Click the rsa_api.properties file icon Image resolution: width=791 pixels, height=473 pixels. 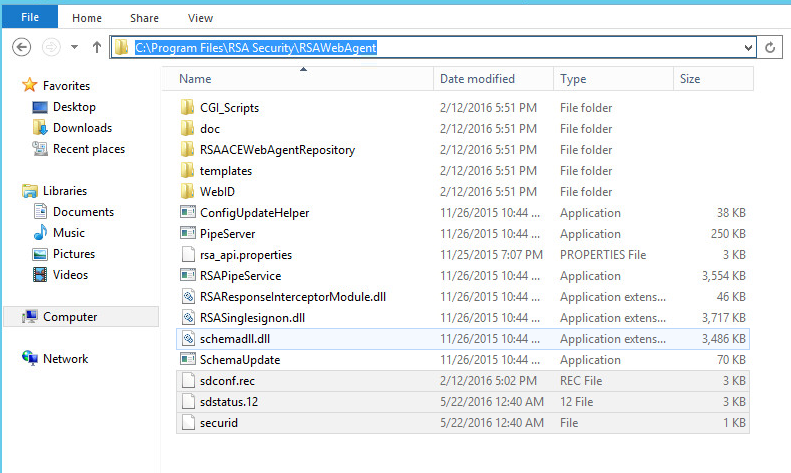coord(188,254)
